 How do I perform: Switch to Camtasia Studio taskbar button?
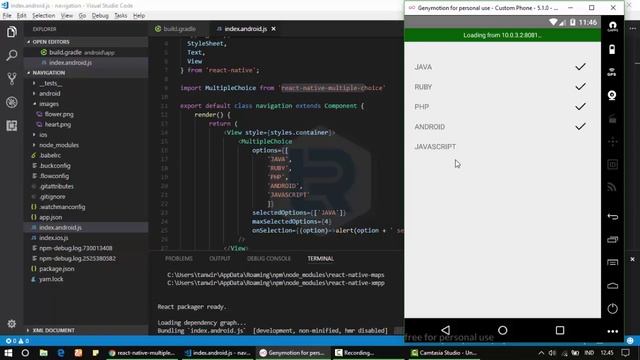click(444, 353)
